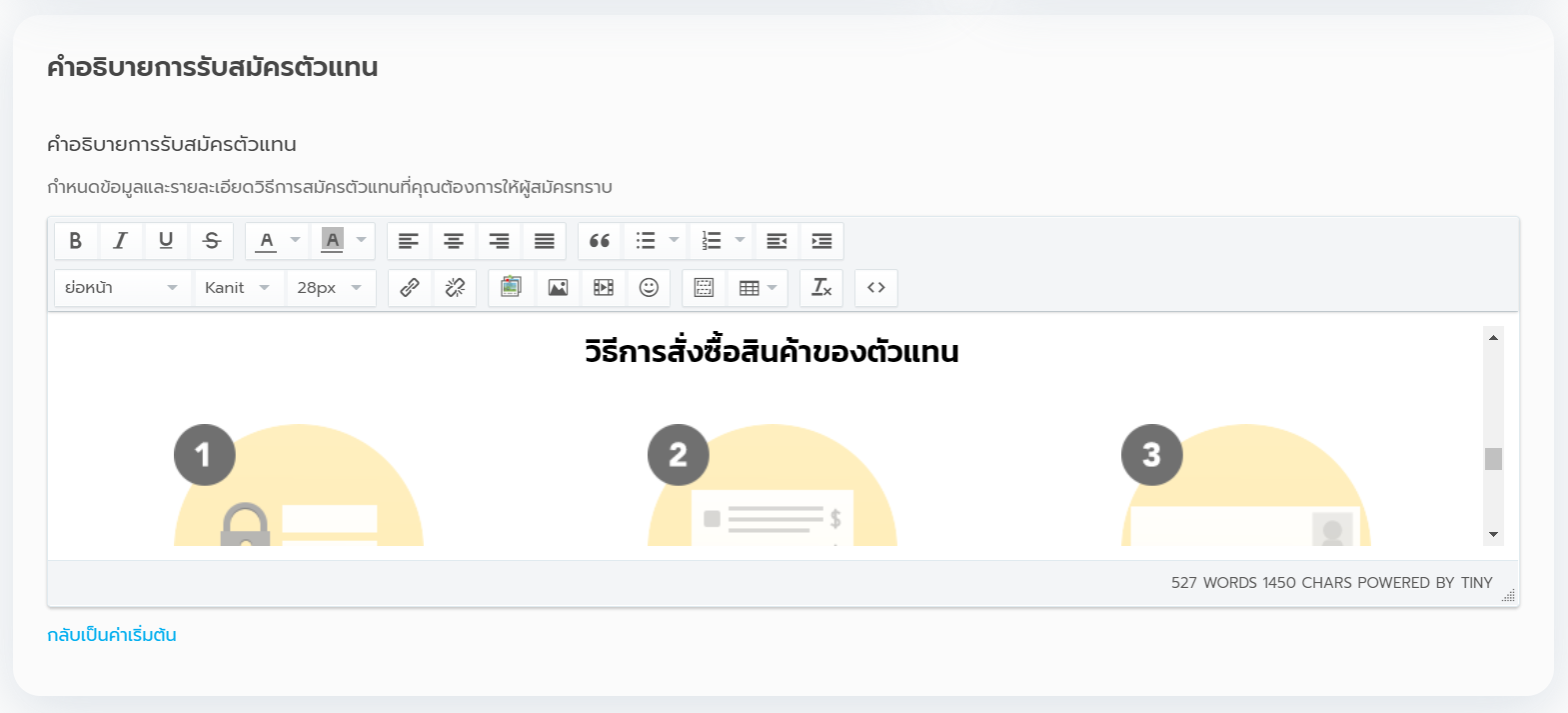Image resolution: width=1568 pixels, height=713 pixels.
Task: Remove link from selected text
Action: pyautogui.click(x=455, y=288)
